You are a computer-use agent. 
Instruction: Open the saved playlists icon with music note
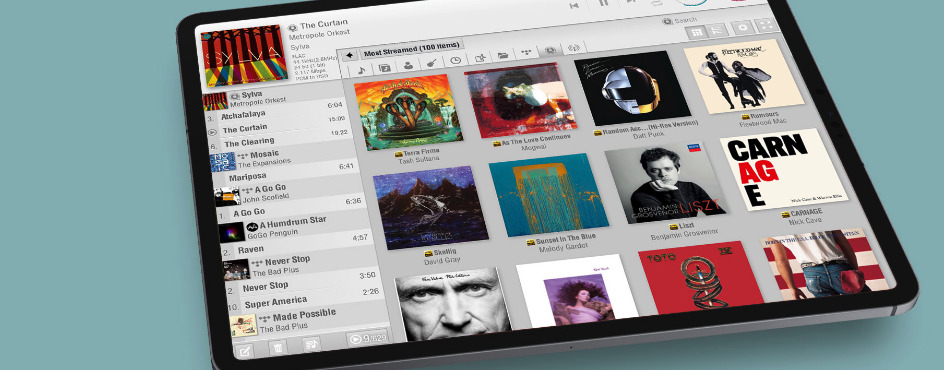click(x=311, y=344)
